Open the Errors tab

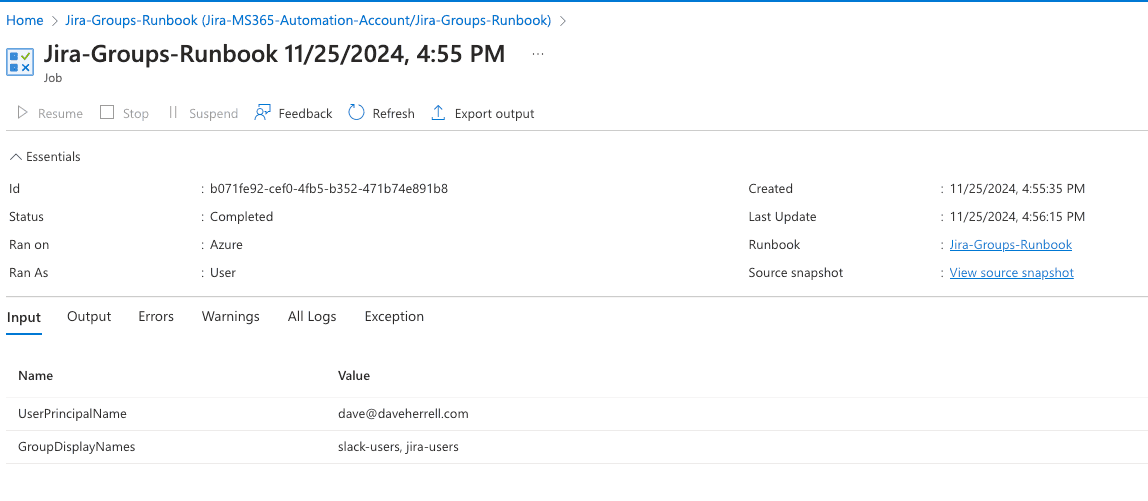coord(156,316)
